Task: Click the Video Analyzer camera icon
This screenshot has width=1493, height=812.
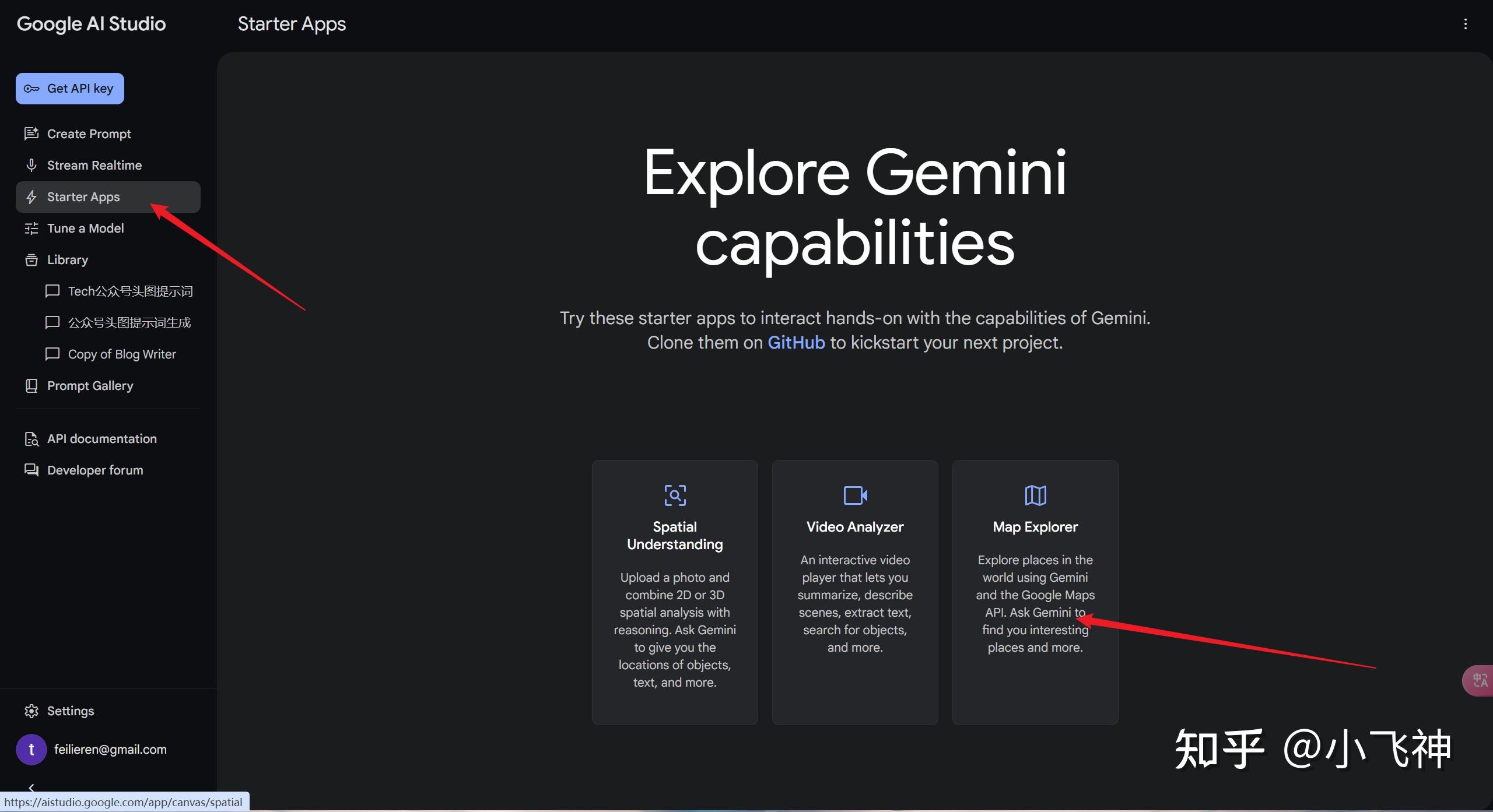Action: [x=854, y=495]
